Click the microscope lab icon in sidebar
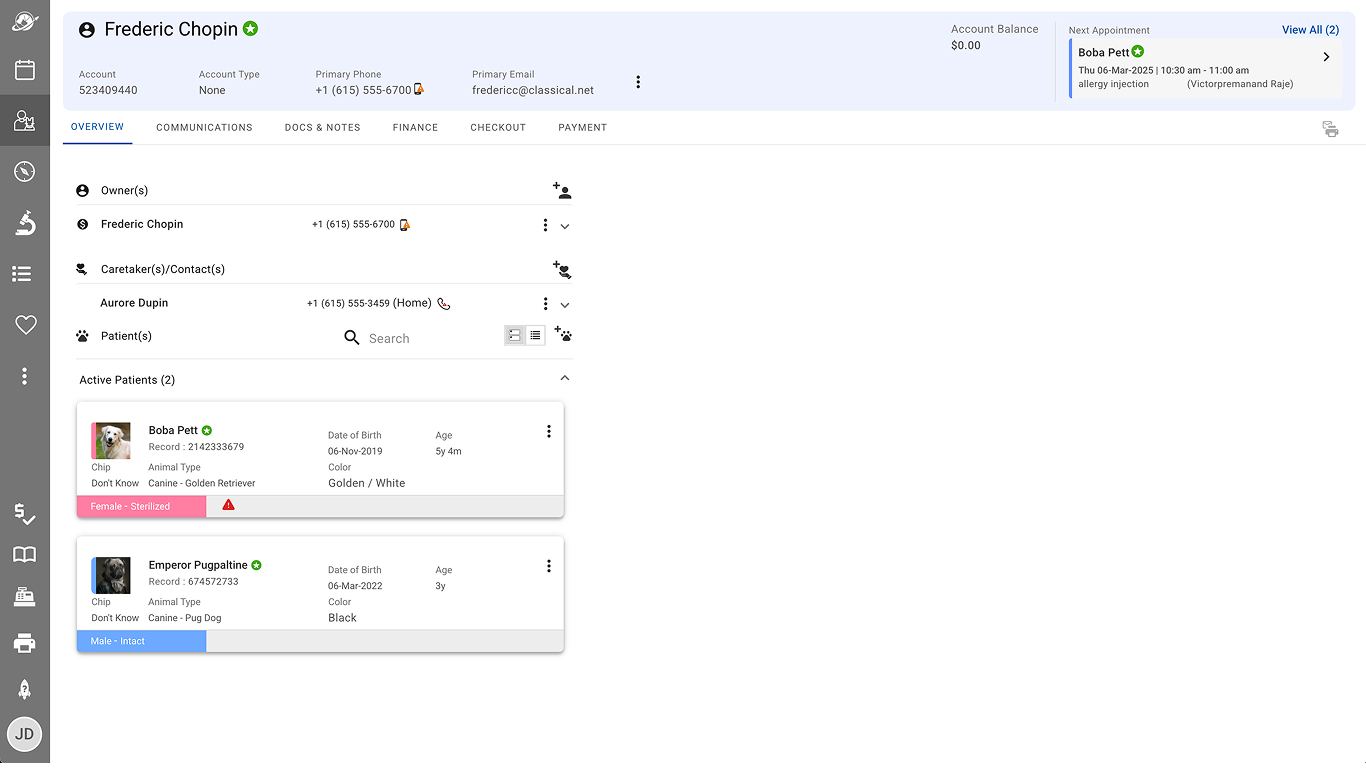This screenshot has height=768, width=1366. pos(25,222)
